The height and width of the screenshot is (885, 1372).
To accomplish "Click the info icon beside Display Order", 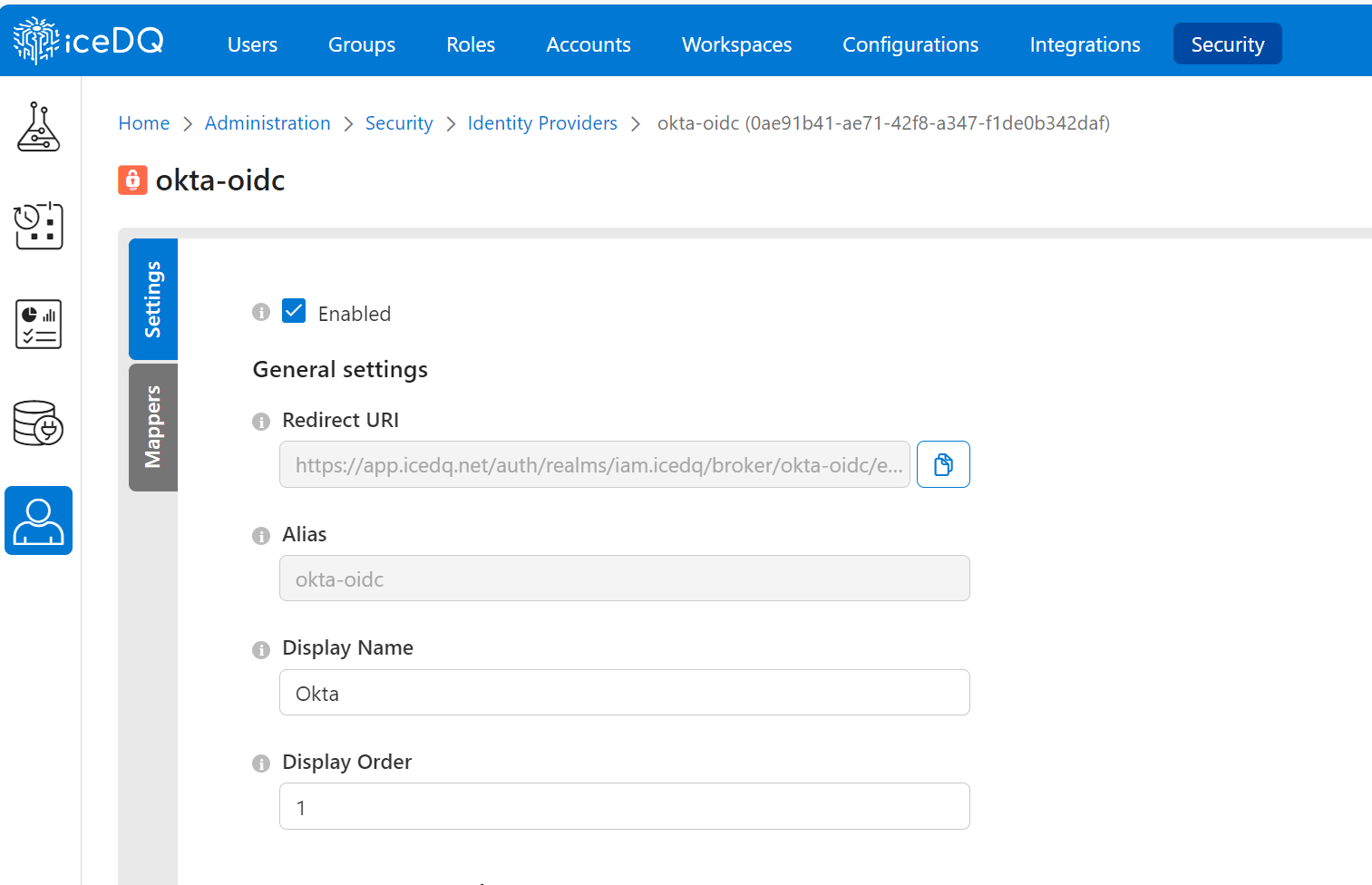I will [261, 763].
